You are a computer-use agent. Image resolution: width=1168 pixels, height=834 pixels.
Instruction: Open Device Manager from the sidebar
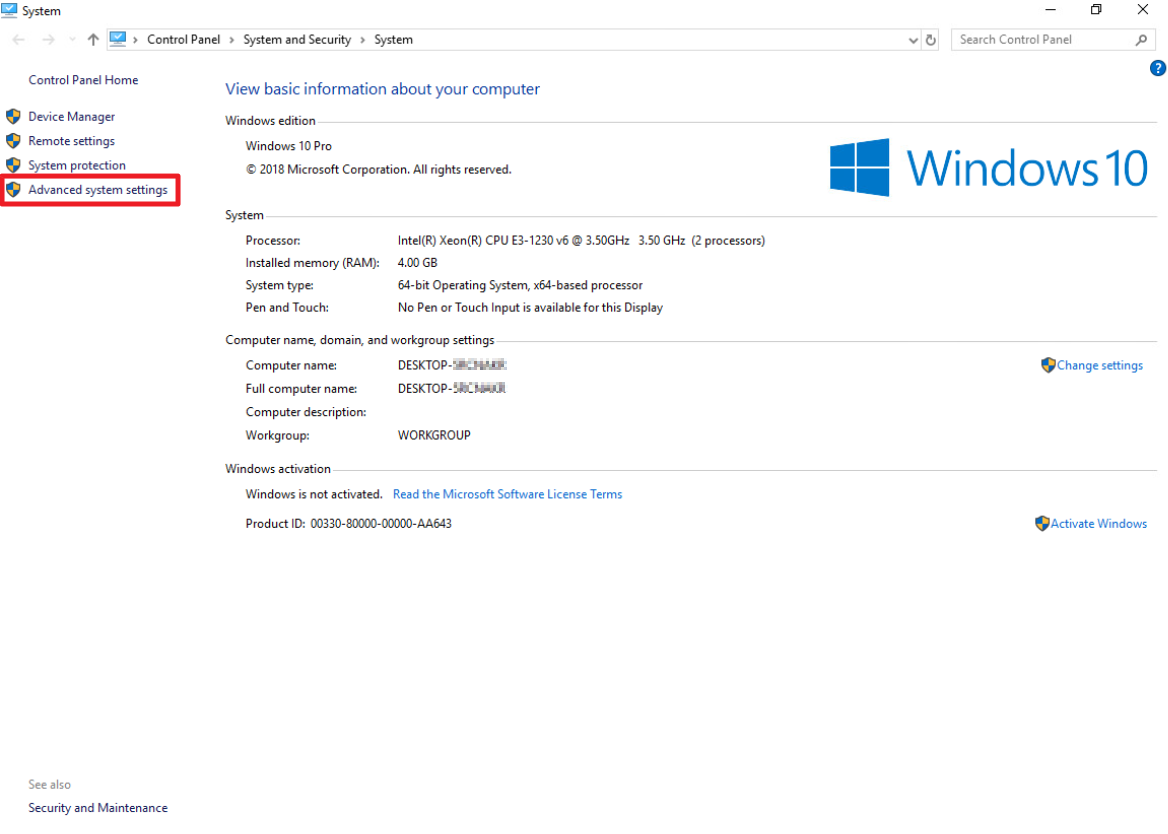click(x=72, y=117)
